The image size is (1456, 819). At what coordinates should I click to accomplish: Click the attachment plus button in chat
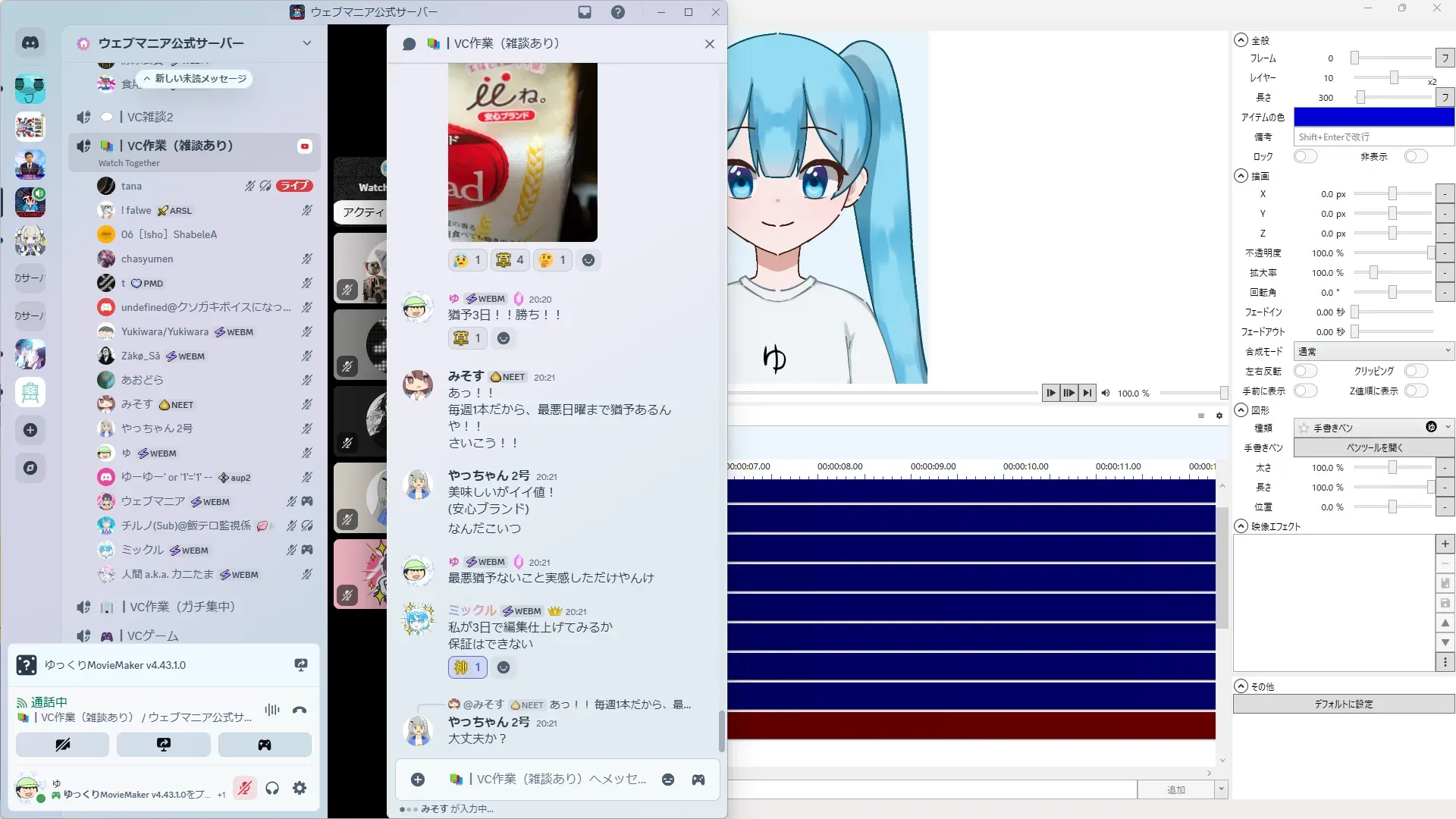point(418,779)
